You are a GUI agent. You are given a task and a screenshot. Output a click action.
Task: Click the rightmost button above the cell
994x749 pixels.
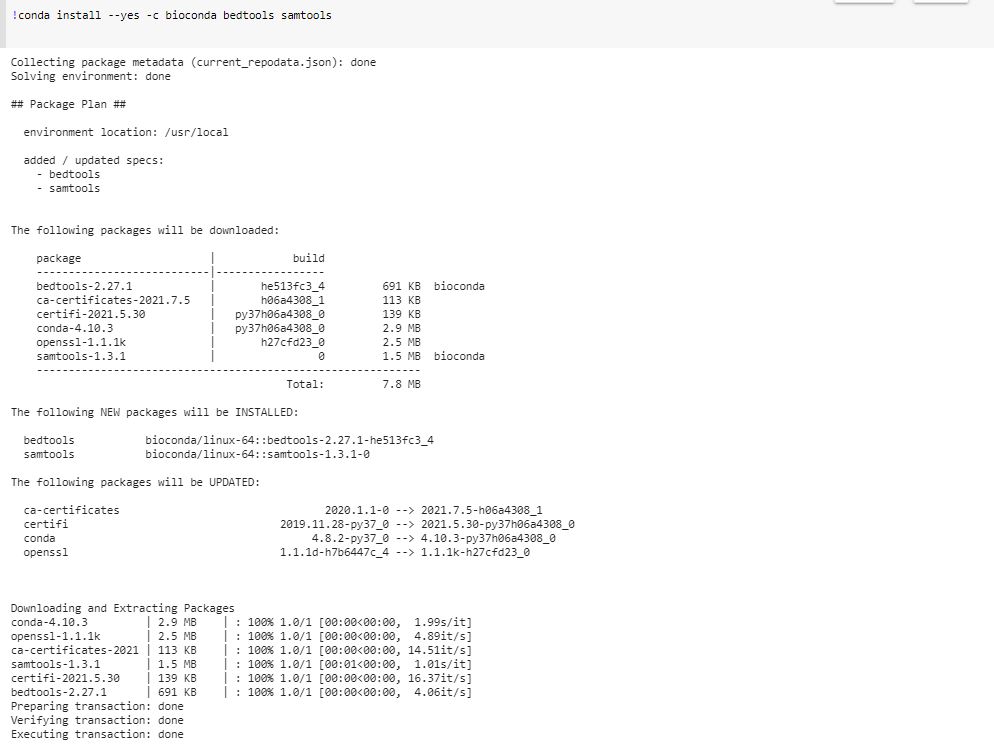(x=940, y=5)
